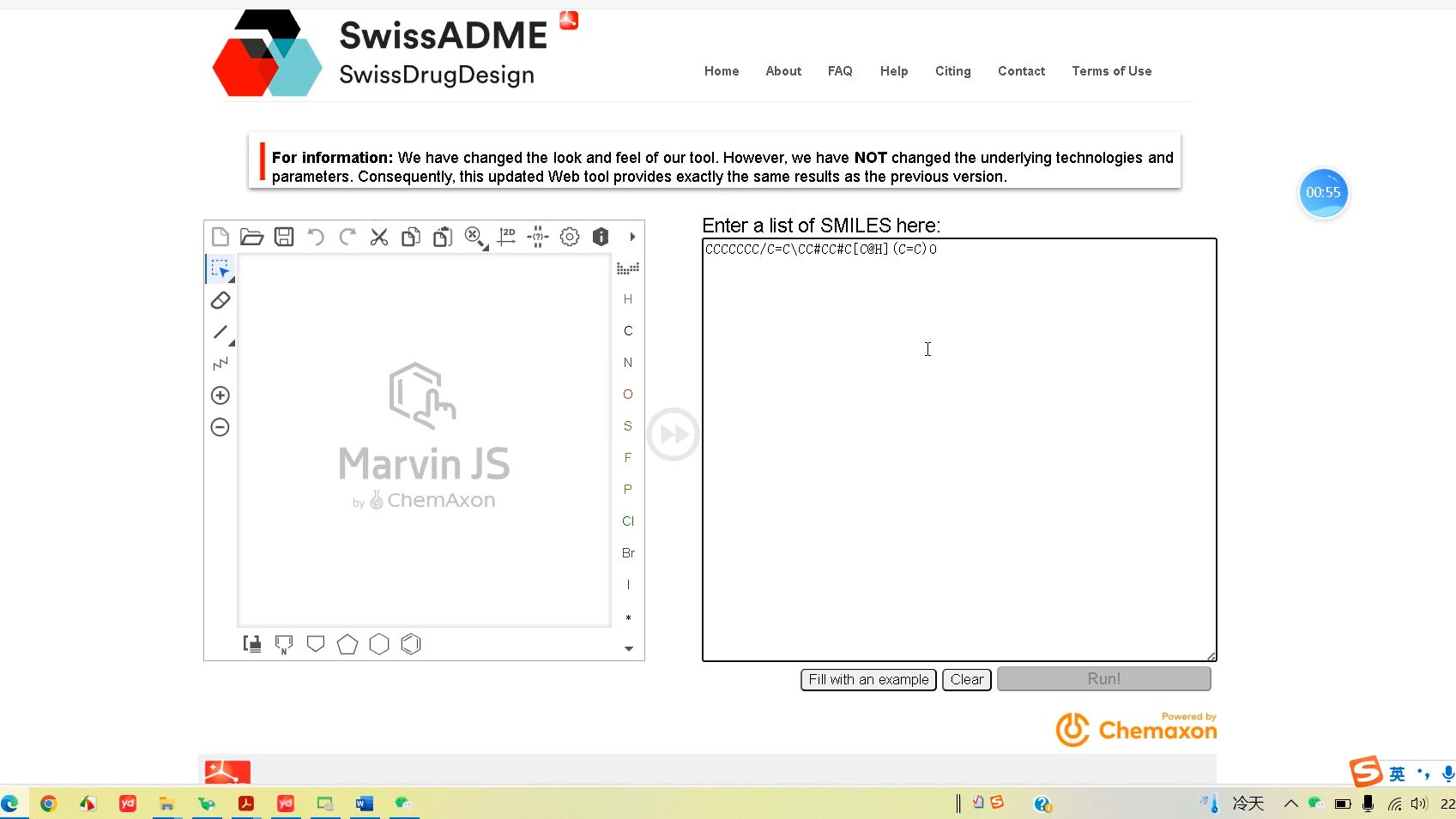Image resolution: width=1456 pixels, height=819 pixels.
Task: Clear the SMILES input with Clear button
Action: [x=966, y=679]
